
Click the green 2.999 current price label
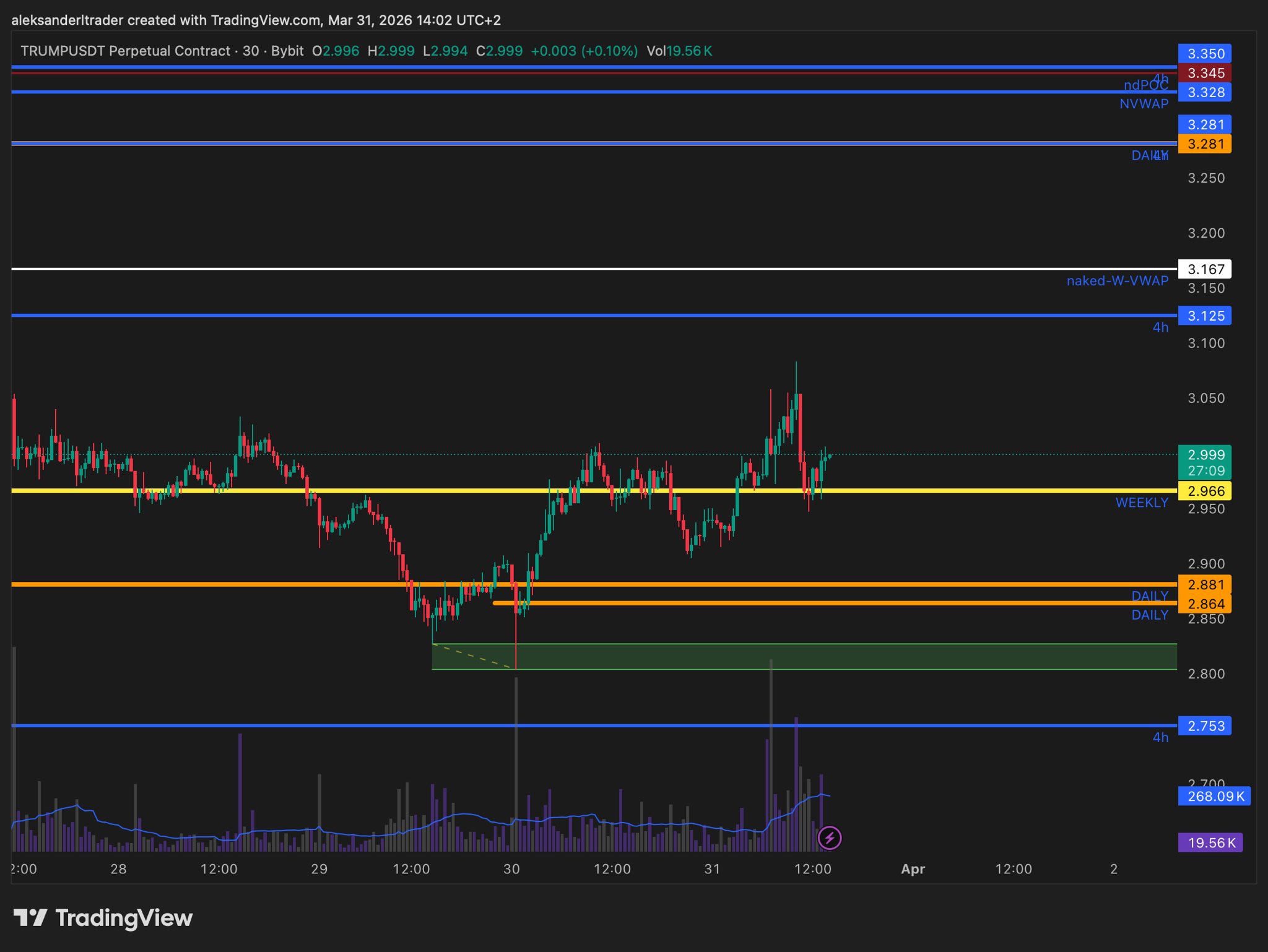point(1204,455)
